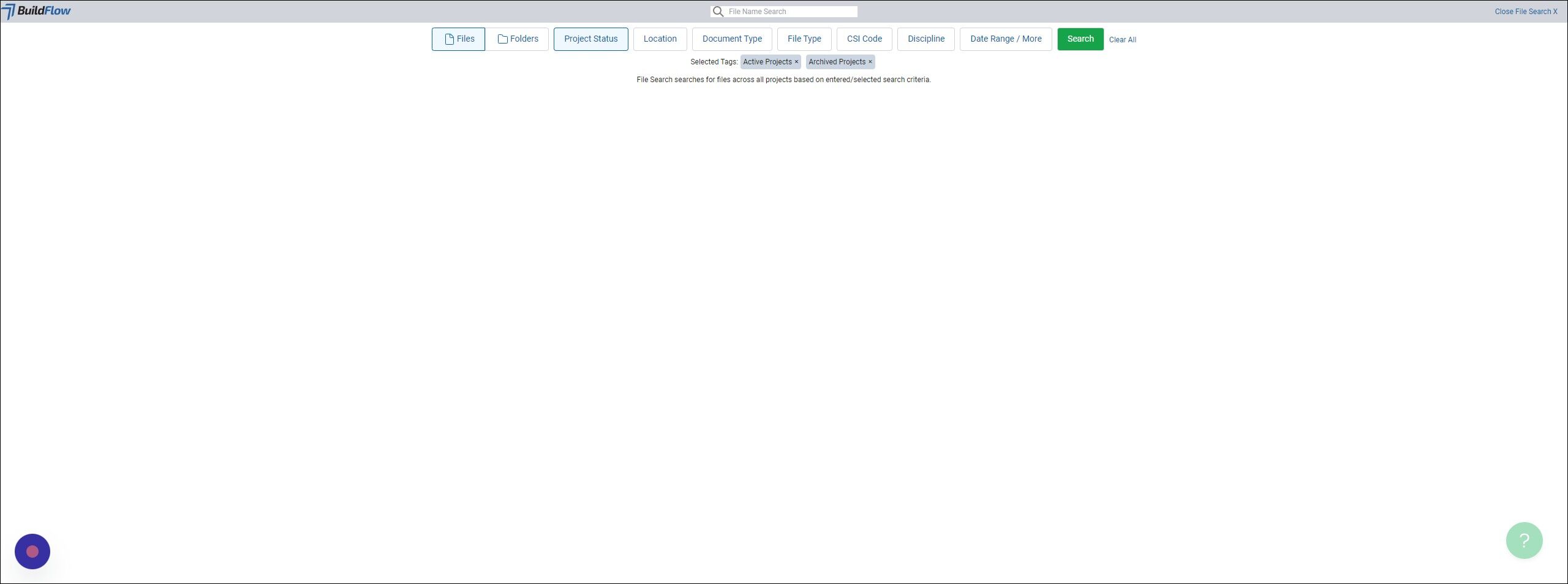
Task: Switch to Folders search mode
Action: [x=518, y=39]
